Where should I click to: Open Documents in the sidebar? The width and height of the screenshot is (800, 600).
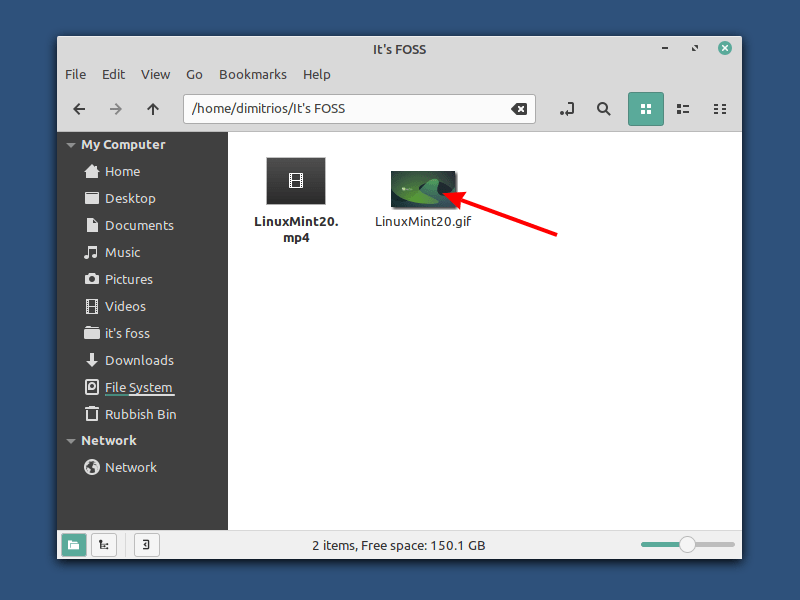[142, 226]
